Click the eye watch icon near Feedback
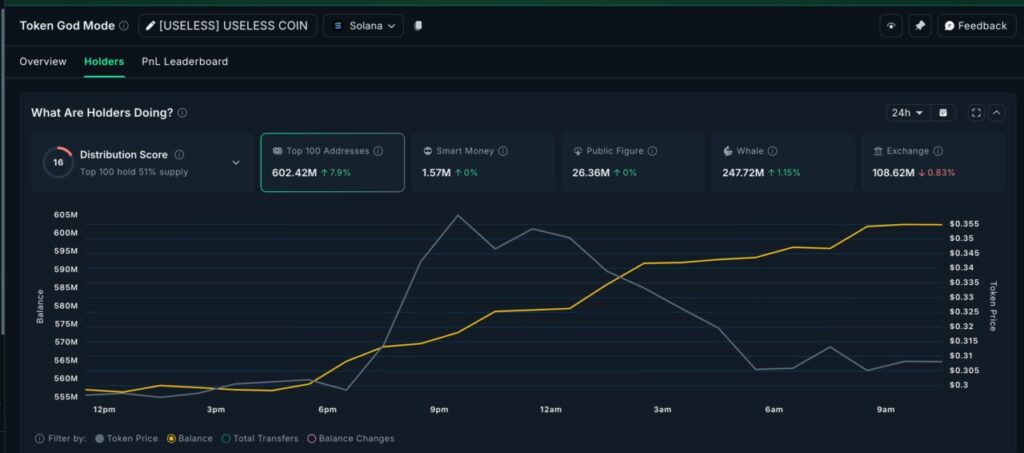Image resolution: width=1024 pixels, height=453 pixels. pyautogui.click(x=891, y=26)
